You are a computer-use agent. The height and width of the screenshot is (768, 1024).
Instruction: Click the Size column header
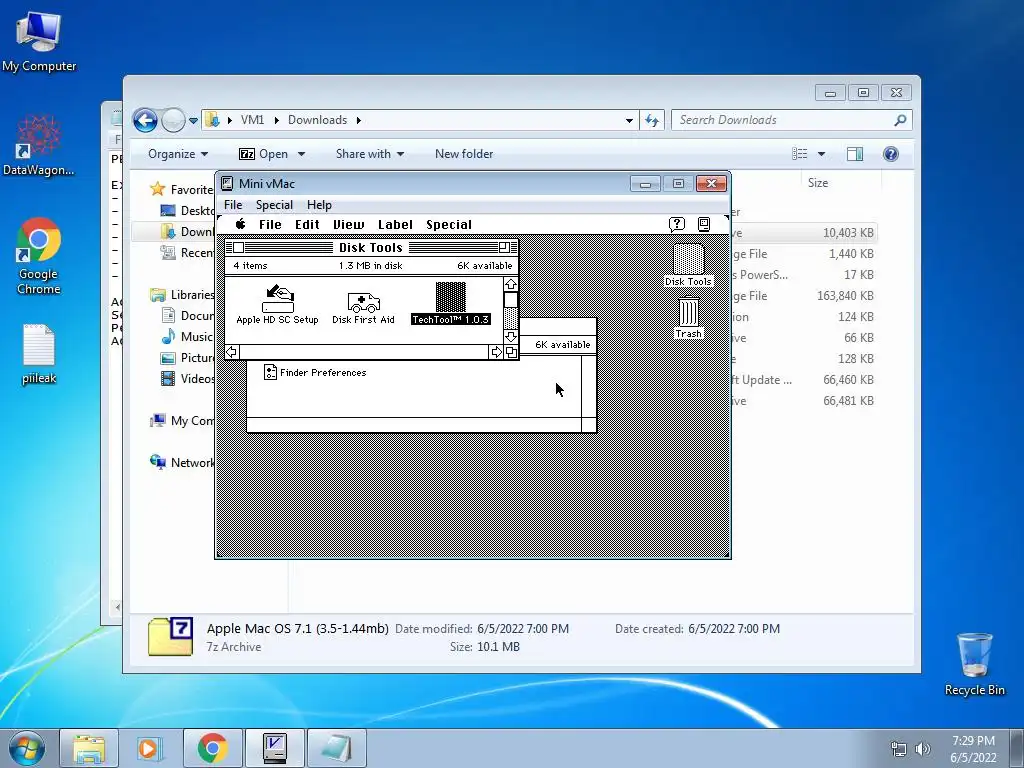pos(840,183)
